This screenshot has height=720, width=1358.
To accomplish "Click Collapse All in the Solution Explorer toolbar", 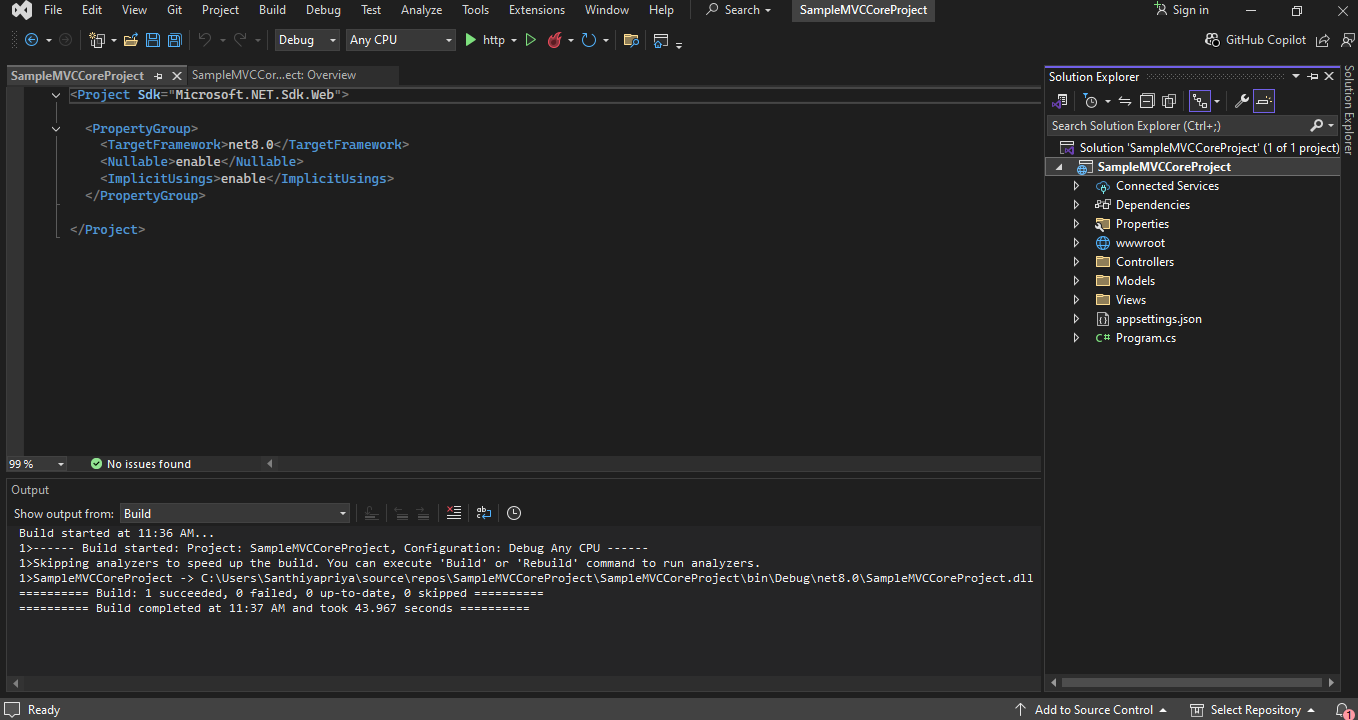I will click(x=1146, y=101).
